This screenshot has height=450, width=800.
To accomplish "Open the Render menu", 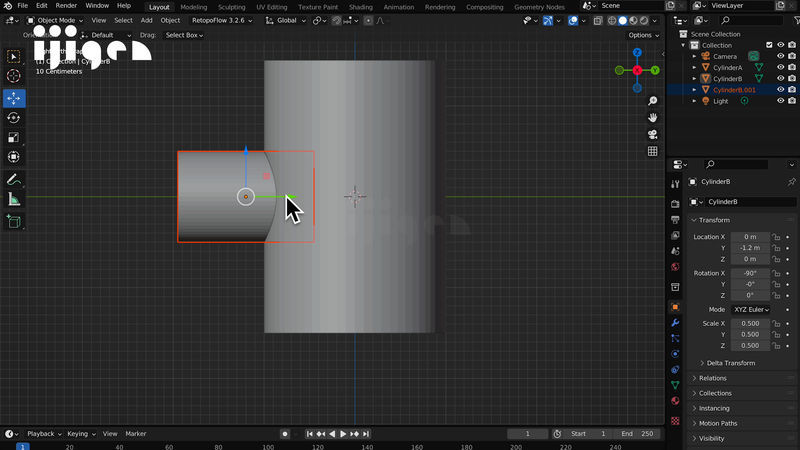I will (x=66, y=6).
